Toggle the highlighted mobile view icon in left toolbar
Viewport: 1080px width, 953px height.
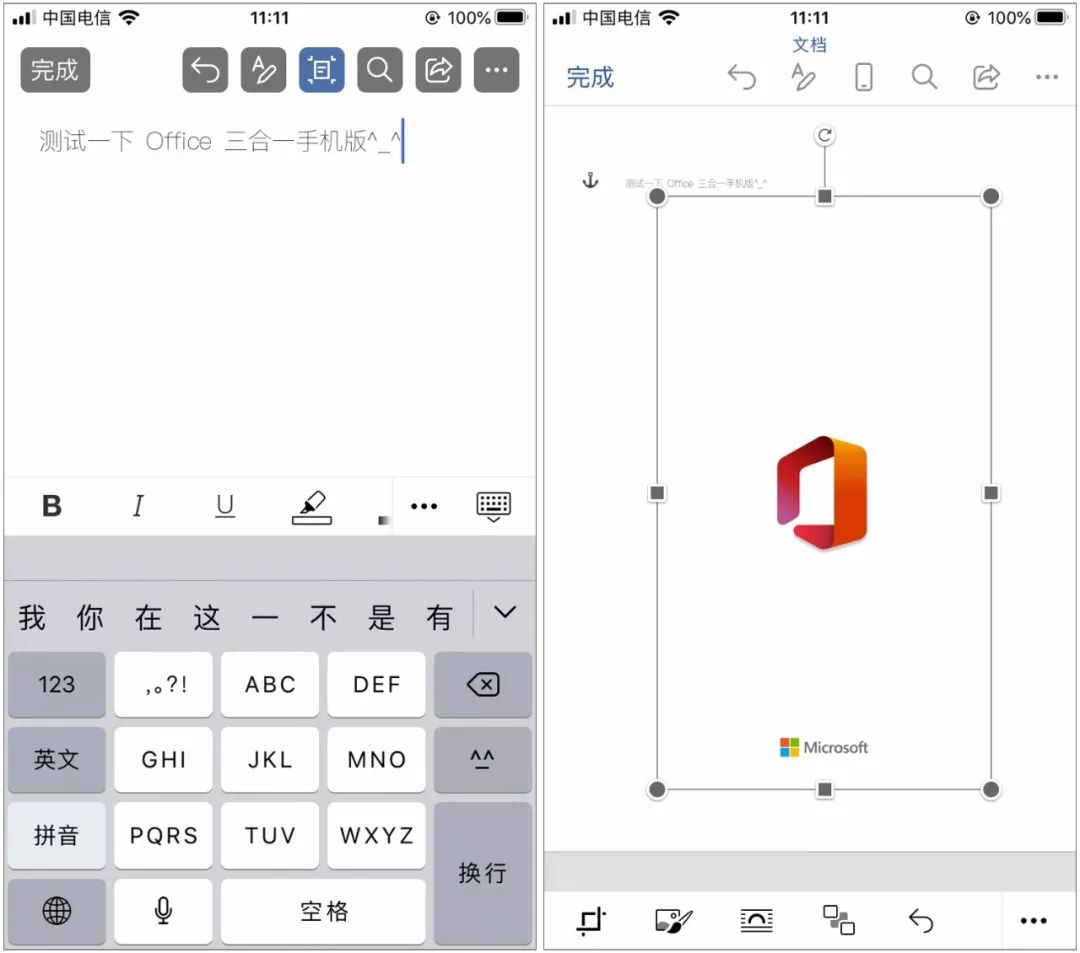[322, 70]
